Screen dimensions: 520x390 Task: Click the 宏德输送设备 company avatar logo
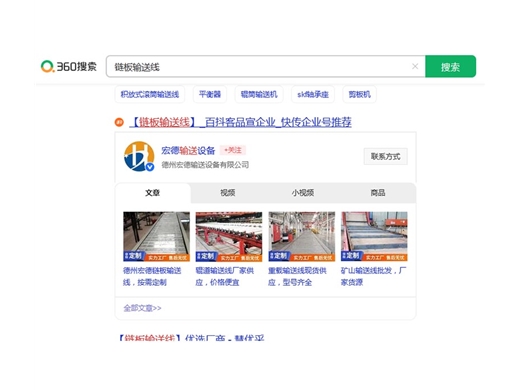(x=139, y=156)
